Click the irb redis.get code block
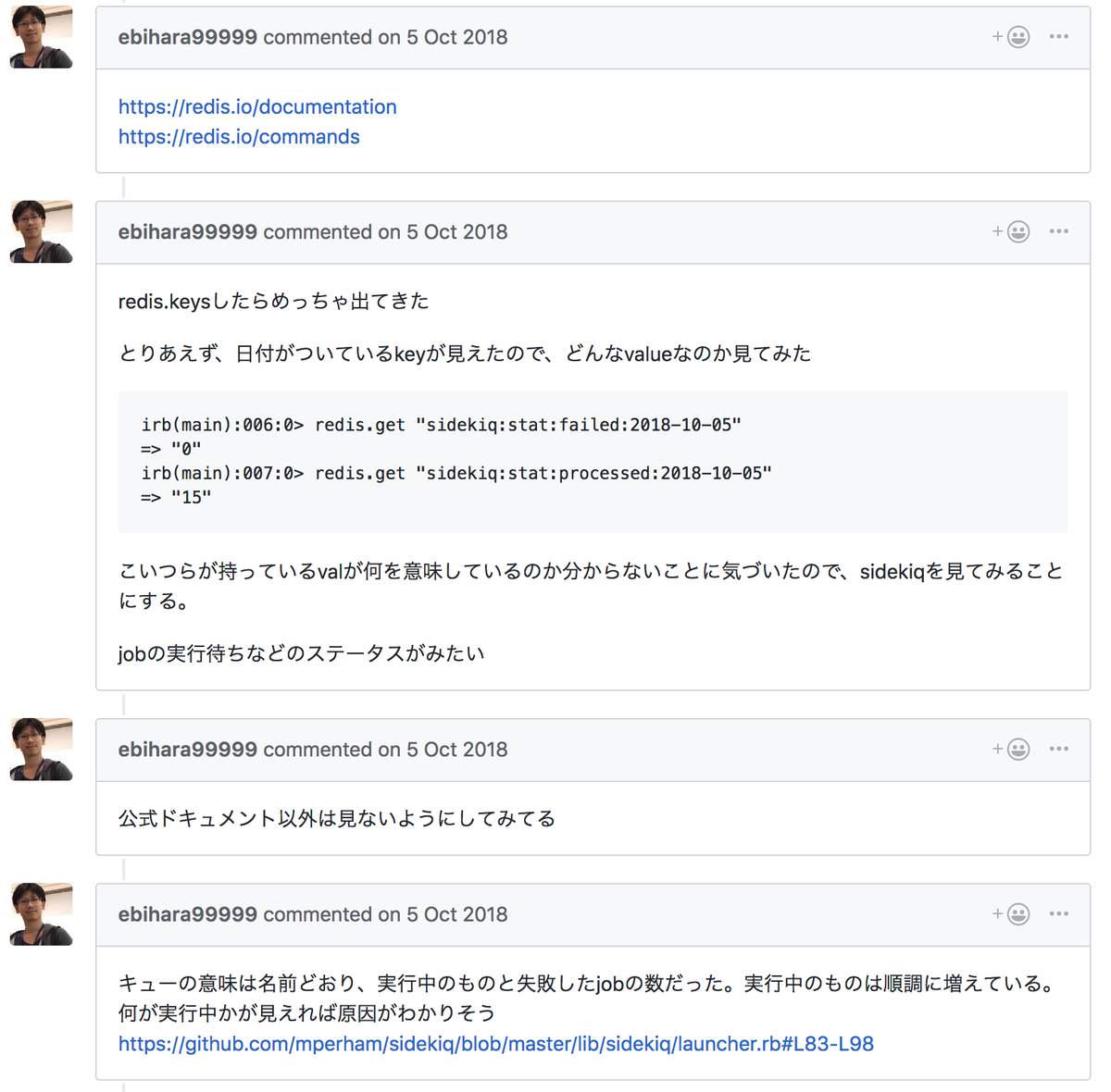The width and height of the screenshot is (1111, 1092). (x=593, y=461)
